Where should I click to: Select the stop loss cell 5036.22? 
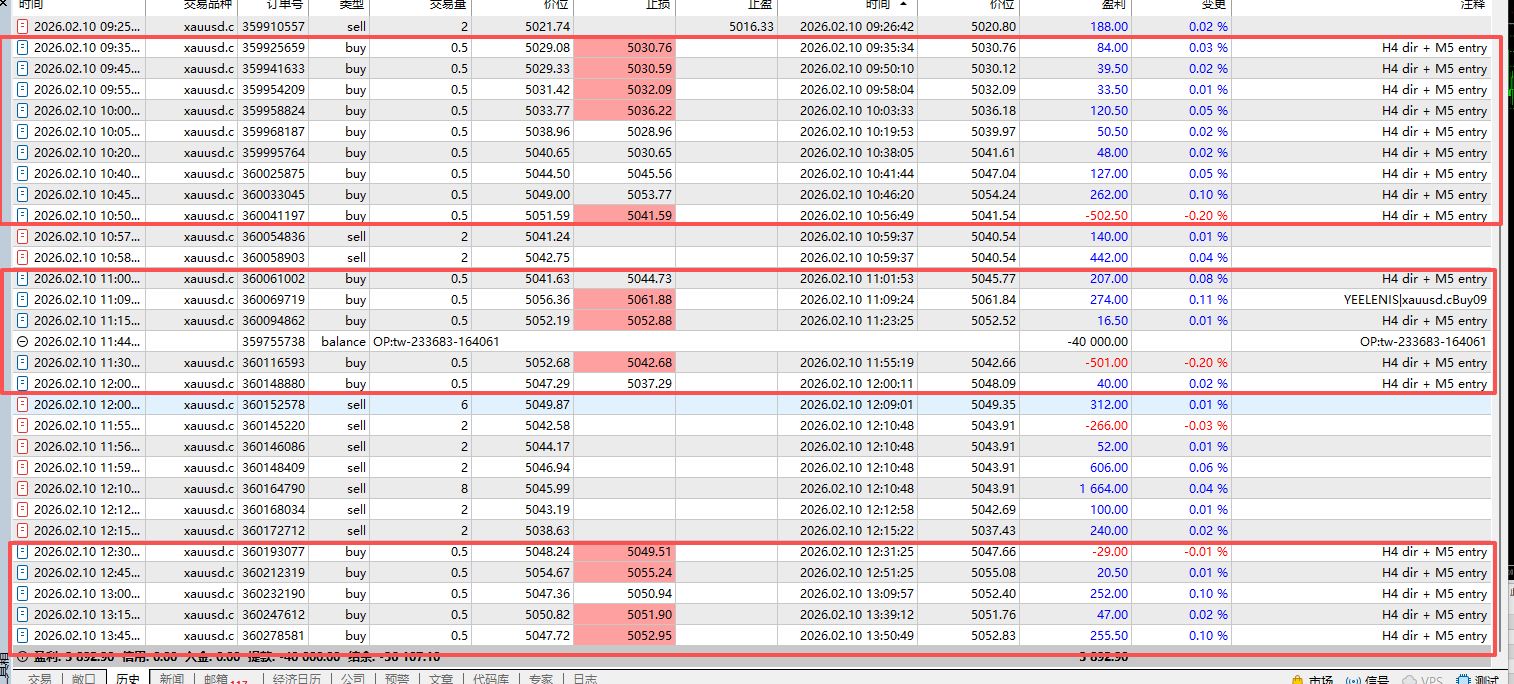click(x=624, y=111)
